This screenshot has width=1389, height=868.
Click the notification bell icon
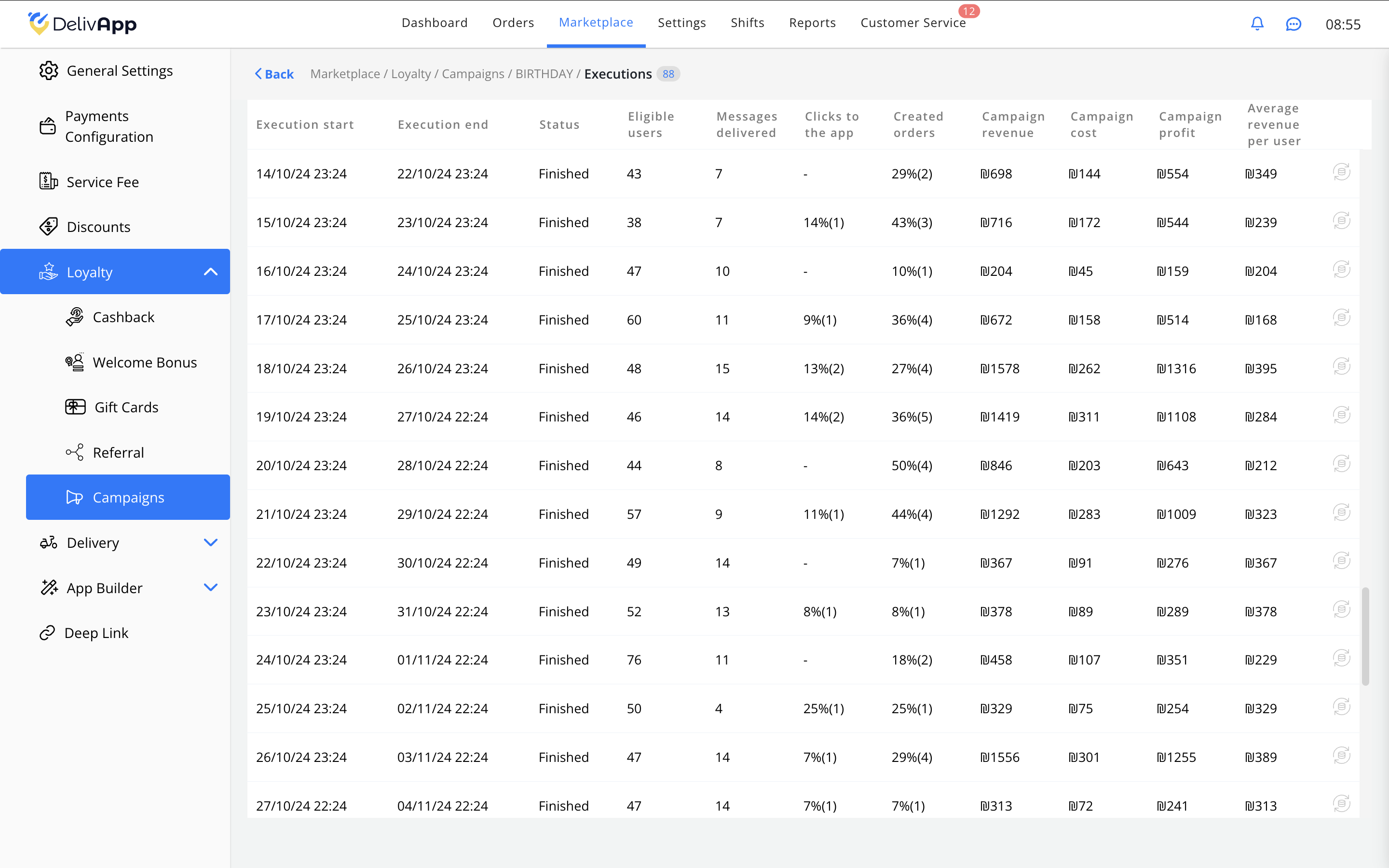click(x=1257, y=24)
